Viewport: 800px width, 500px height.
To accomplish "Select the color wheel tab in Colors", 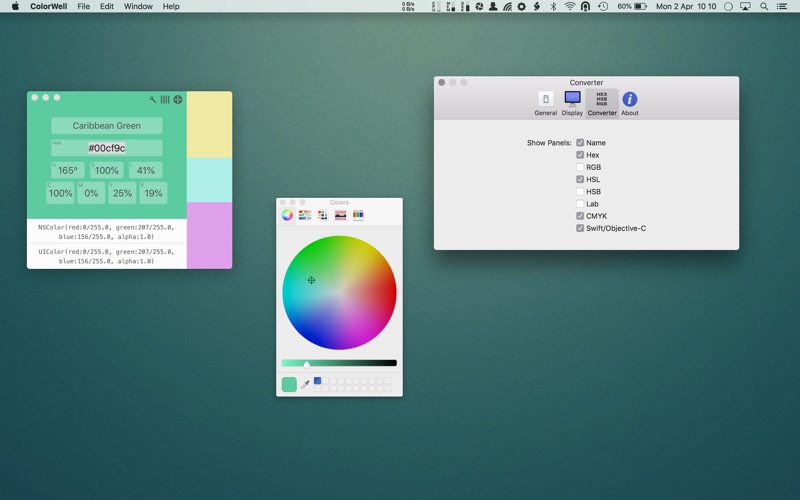I will point(287,215).
